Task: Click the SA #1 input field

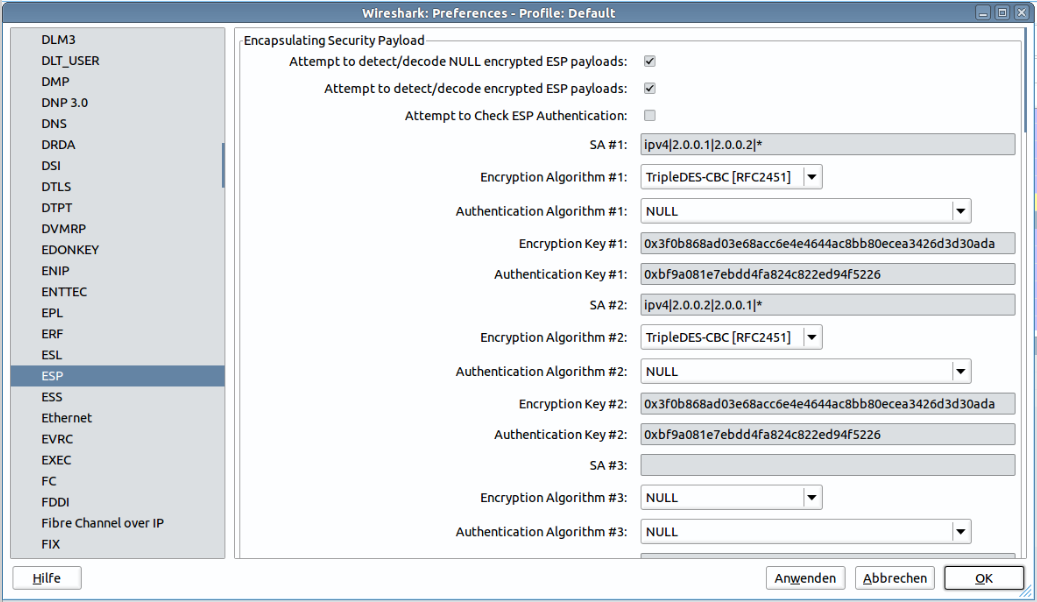Action: tap(827, 144)
